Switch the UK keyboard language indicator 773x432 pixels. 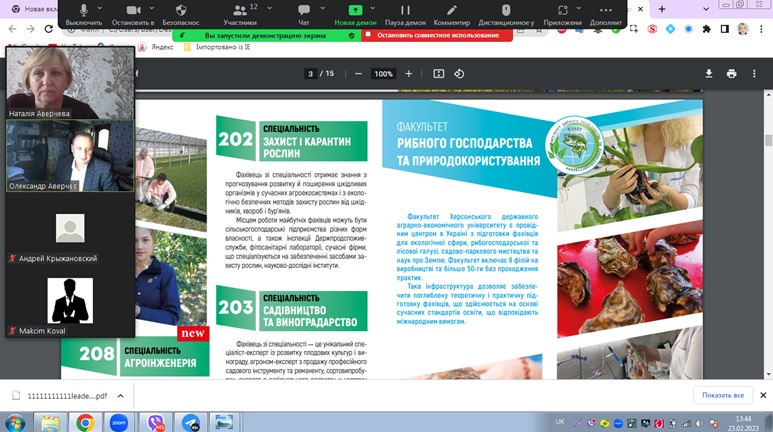[x=560, y=422]
